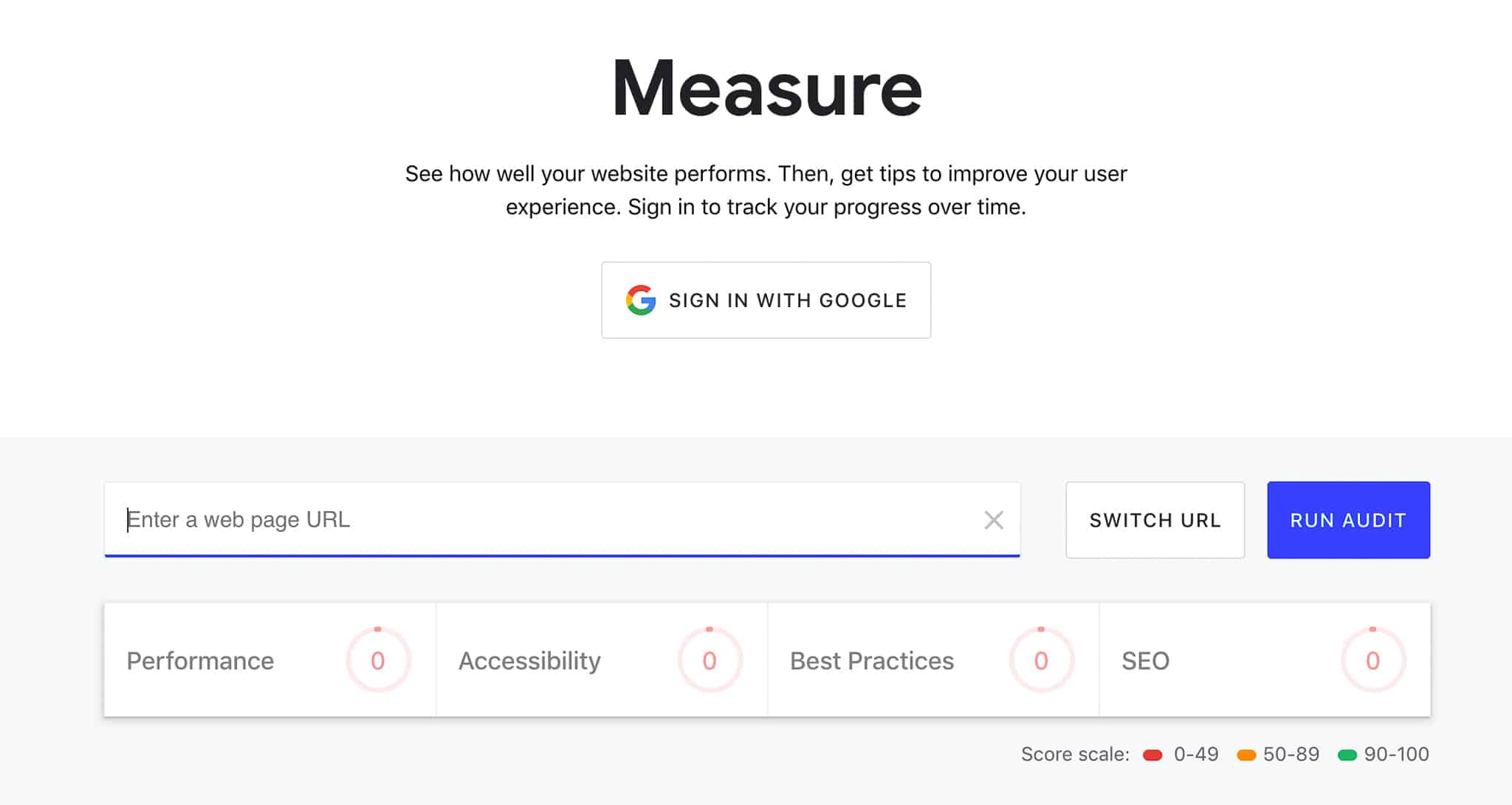
Task: Click the green 90-100 score scale dot
Action: click(1347, 755)
